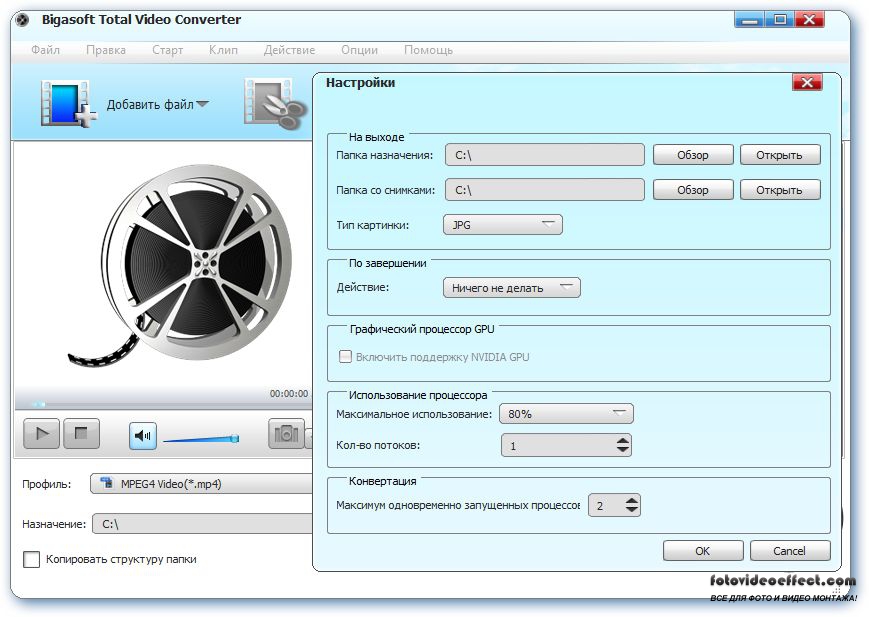Decrease Кол-во потоков with down arrow
This screenshot has width=869, height=617.
[x=623, y=450]
